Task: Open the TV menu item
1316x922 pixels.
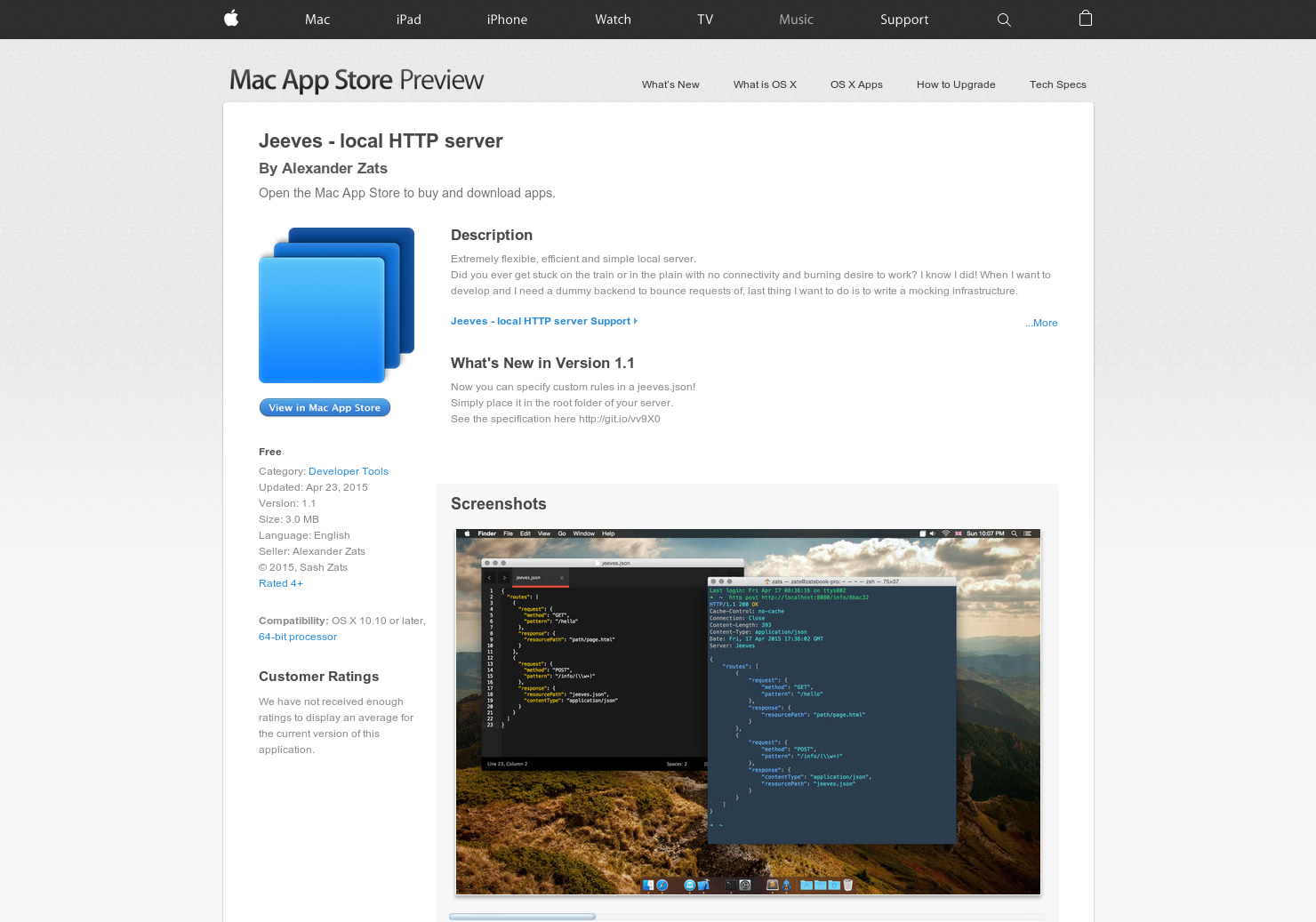Action: tap(705, 20)
